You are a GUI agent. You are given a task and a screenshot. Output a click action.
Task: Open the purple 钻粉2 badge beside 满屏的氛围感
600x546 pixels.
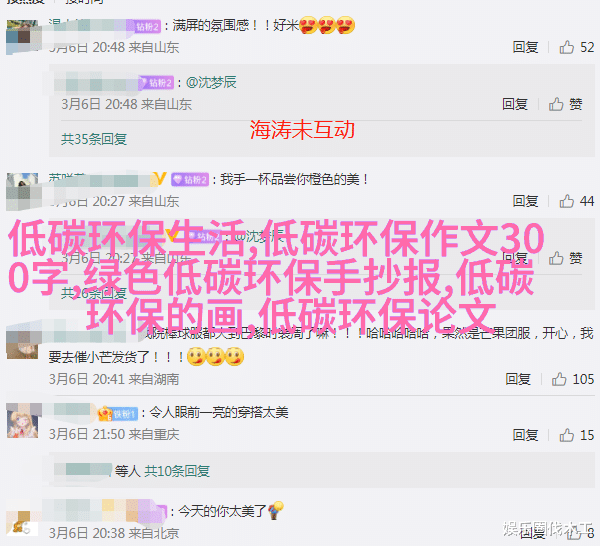coord(148,26)
